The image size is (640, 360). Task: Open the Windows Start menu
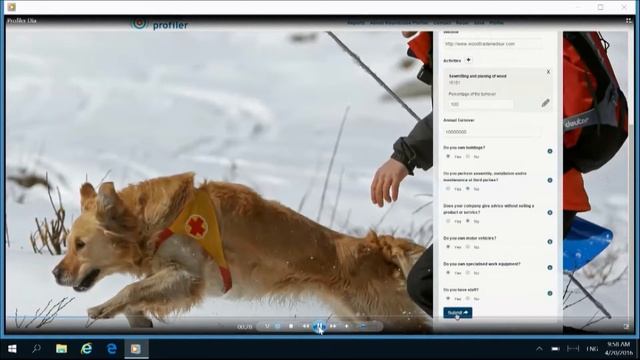click(x=12, y=349)
